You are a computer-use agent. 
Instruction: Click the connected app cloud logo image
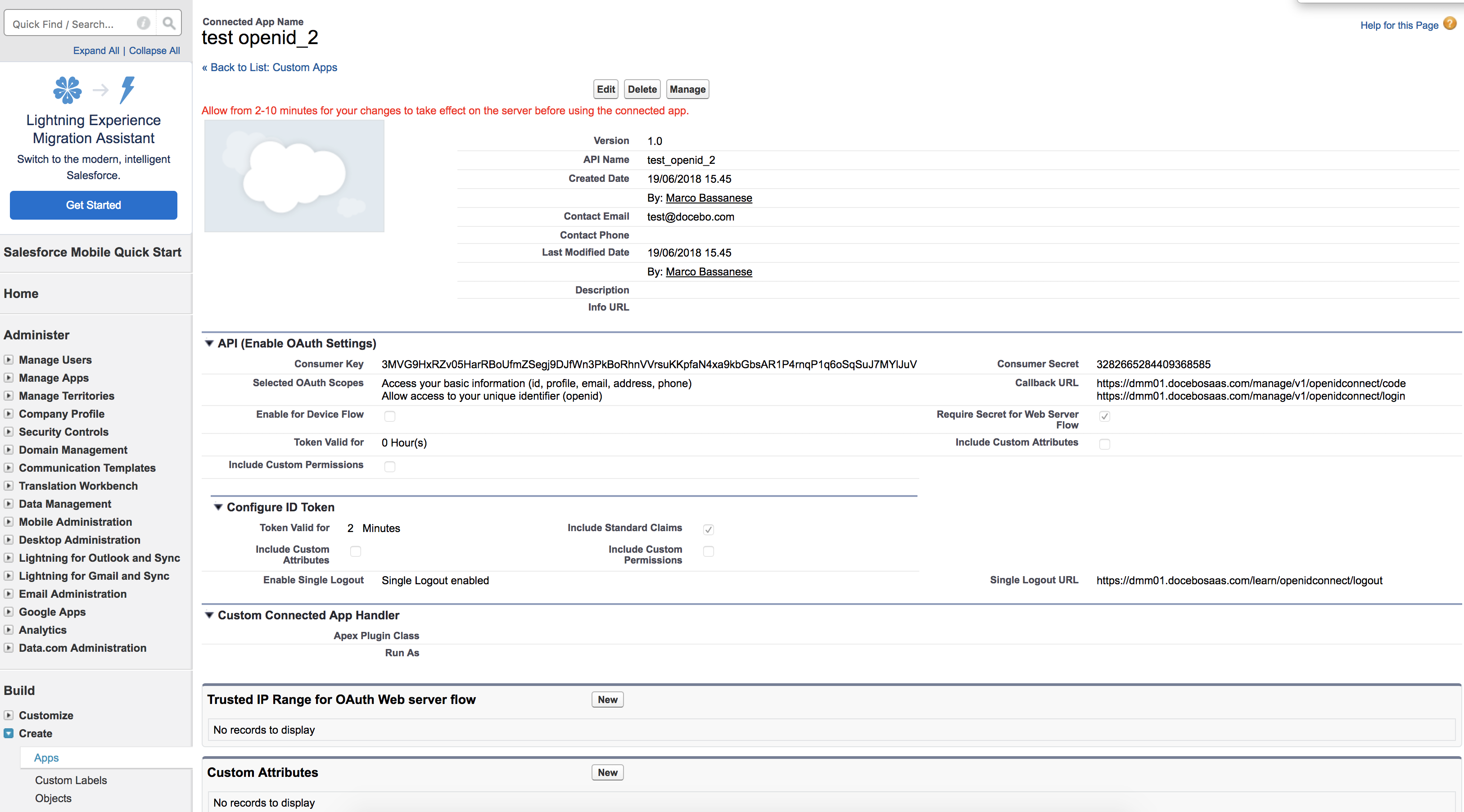tap(294, 176)
